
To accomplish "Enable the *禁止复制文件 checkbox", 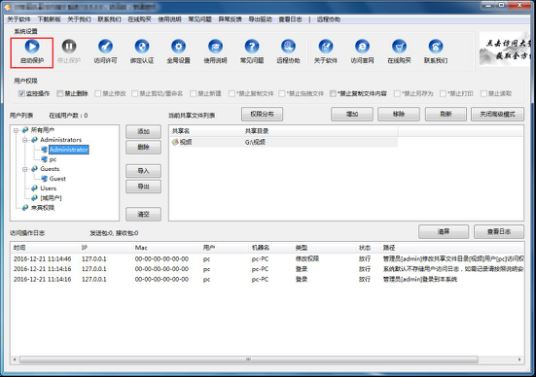I will click(232, 93).
